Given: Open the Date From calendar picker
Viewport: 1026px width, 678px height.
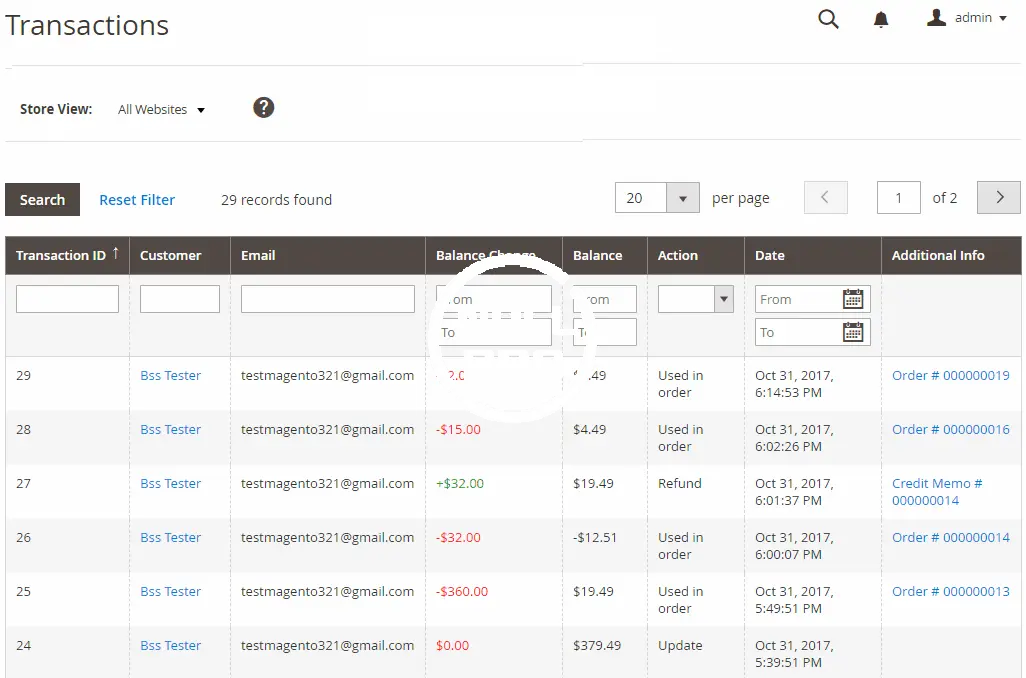Looking at the screenshot, I should [x=853, y=299].
